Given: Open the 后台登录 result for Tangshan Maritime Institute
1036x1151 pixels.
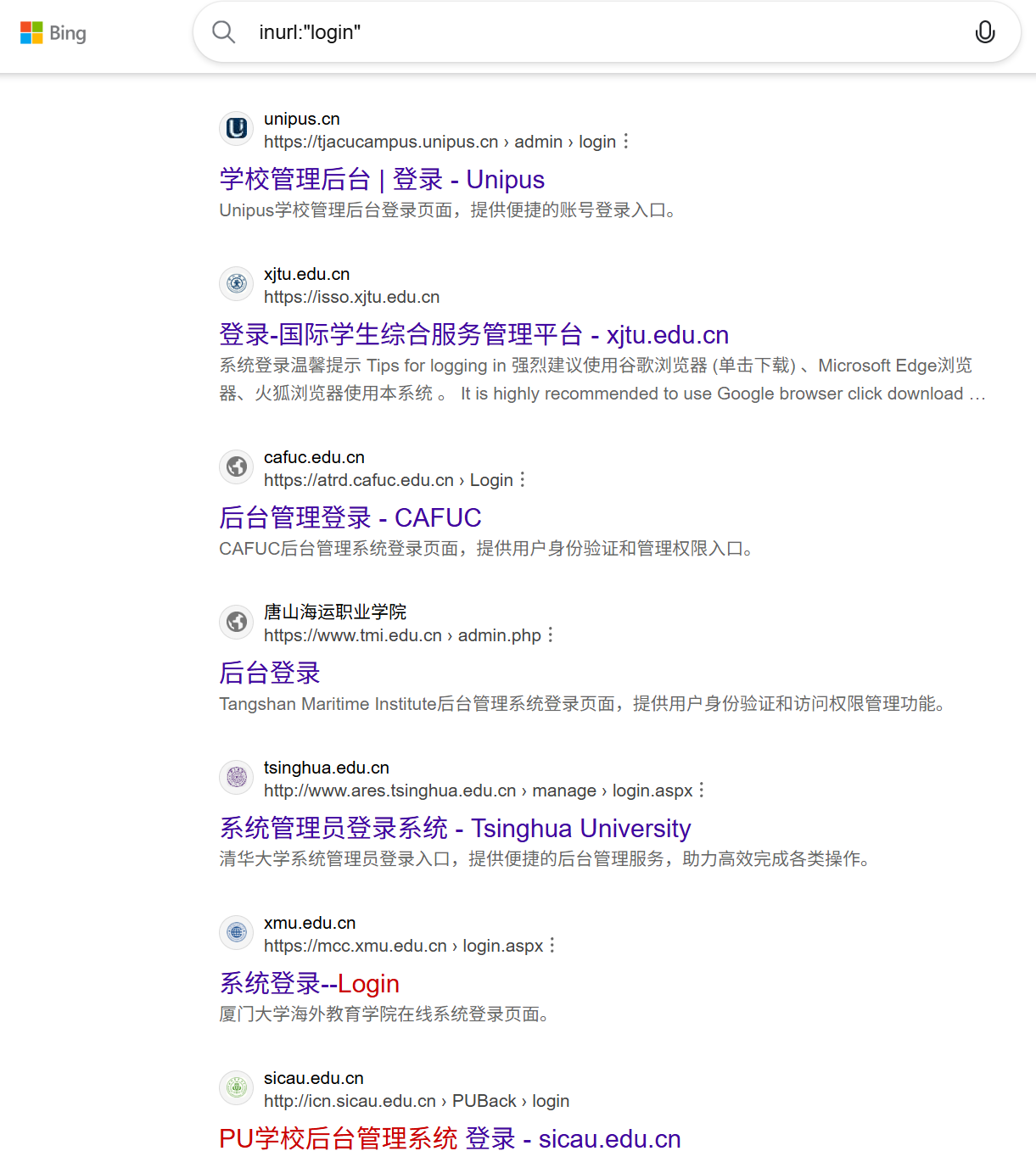Looking at the screenshot, I should coord(268,673).
